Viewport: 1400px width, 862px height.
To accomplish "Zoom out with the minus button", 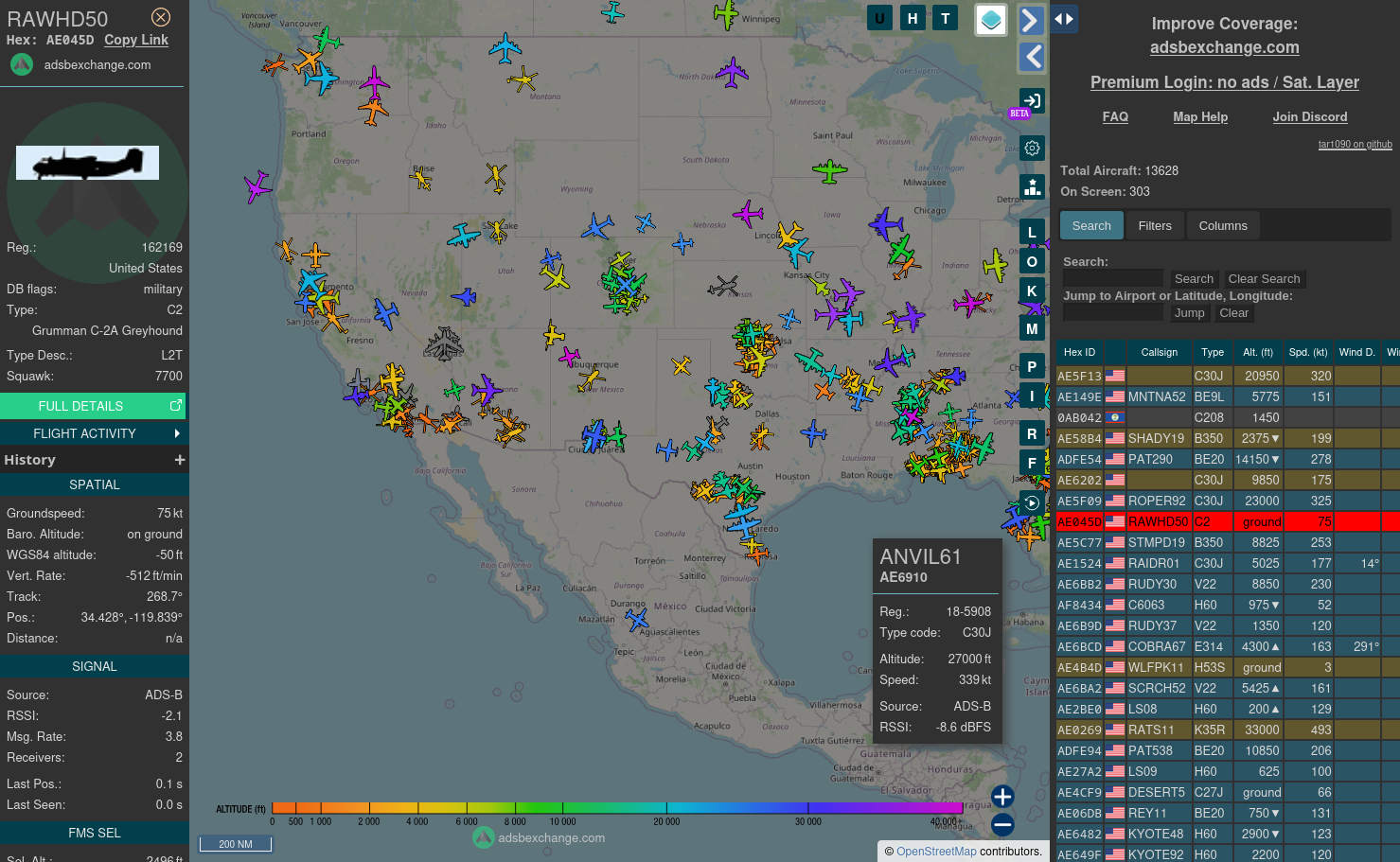I will (1002, 825).
